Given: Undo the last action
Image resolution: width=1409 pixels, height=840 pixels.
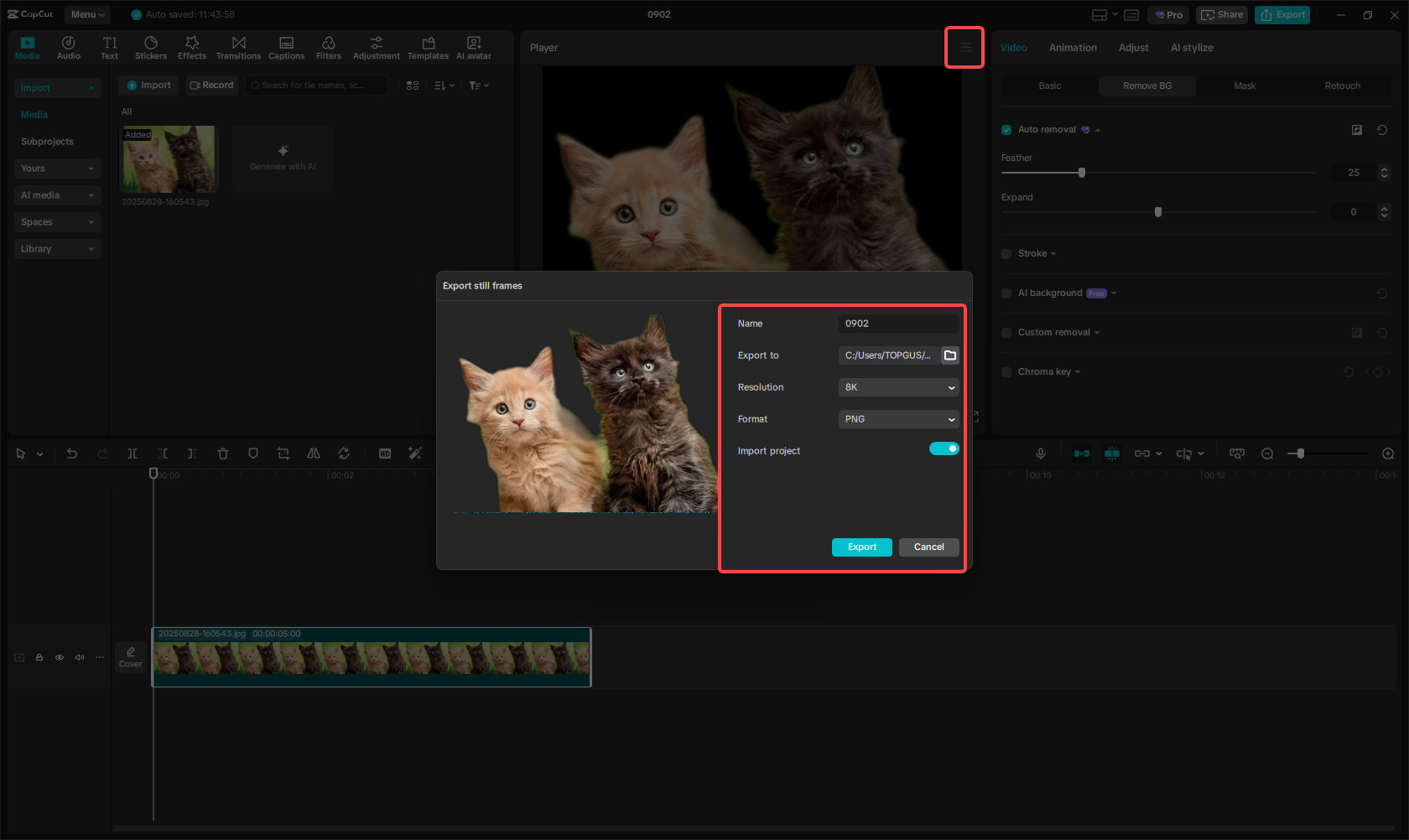Looking at the screenshot, I should (71, 453).
